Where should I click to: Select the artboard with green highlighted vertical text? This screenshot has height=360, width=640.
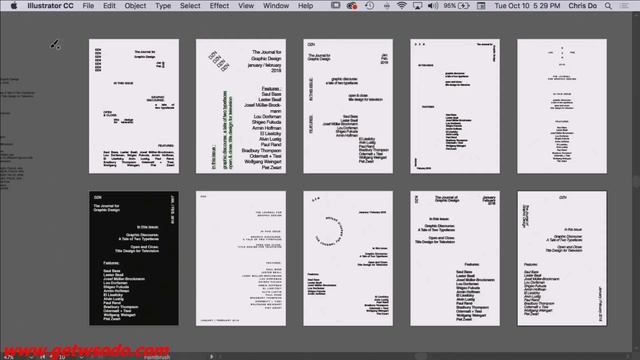pyautogui.click(x=241, y=106)
